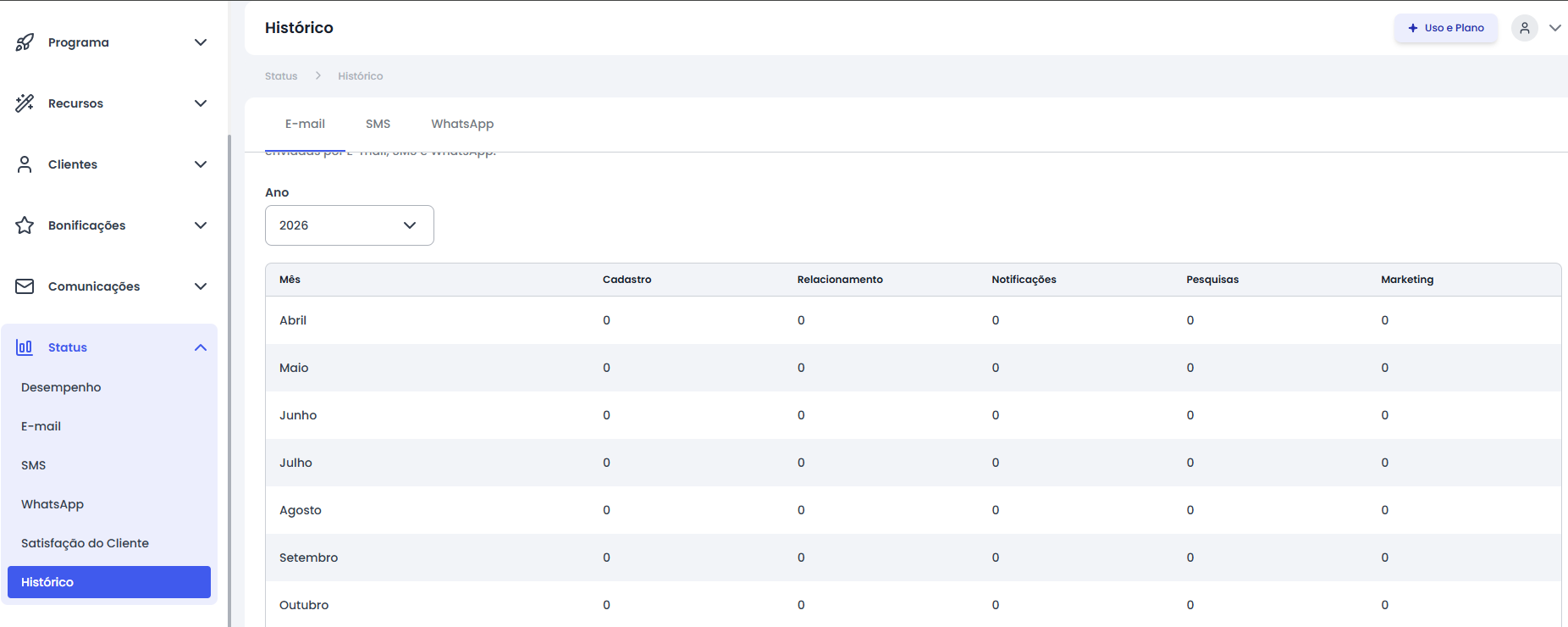Expand the Comunicações menu chevron
Screen dimensions: 1568x627
[x=201, y=286]
